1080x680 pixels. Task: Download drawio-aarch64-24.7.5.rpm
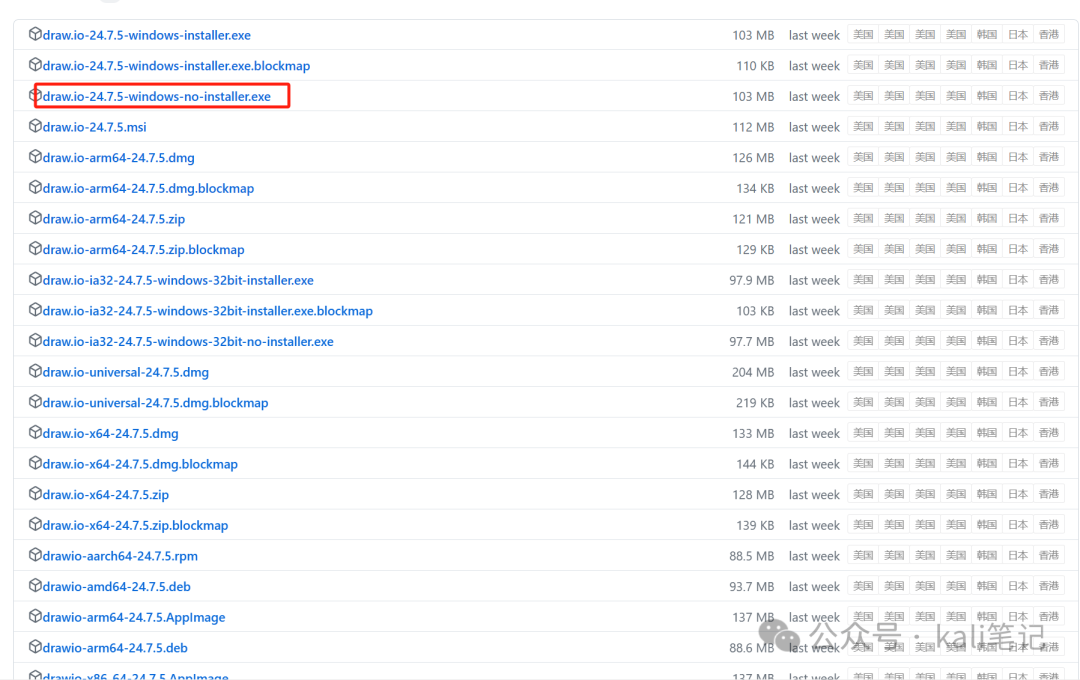pyautogui.click(x=121, y=557)
